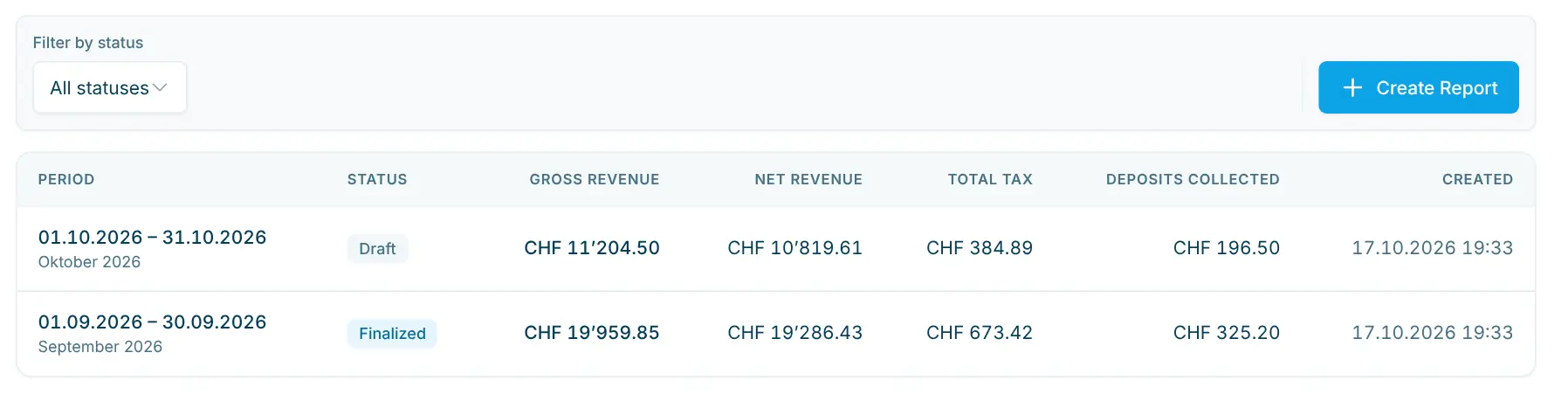The width and height of the screenshot is (1568, 408).
Task: Open the 01.09.2026 – 30.09.2026 report row
Action: pos(775,334)
